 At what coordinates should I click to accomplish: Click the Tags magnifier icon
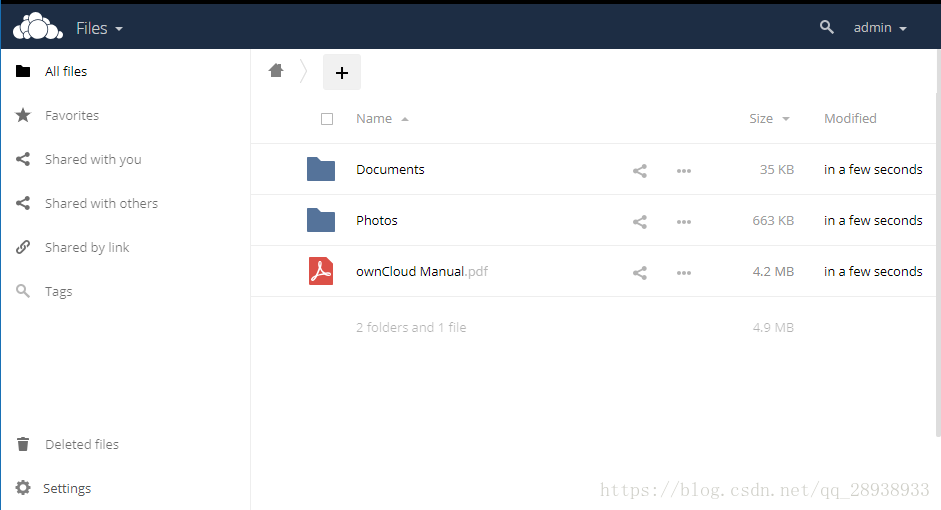click(23, 291)
